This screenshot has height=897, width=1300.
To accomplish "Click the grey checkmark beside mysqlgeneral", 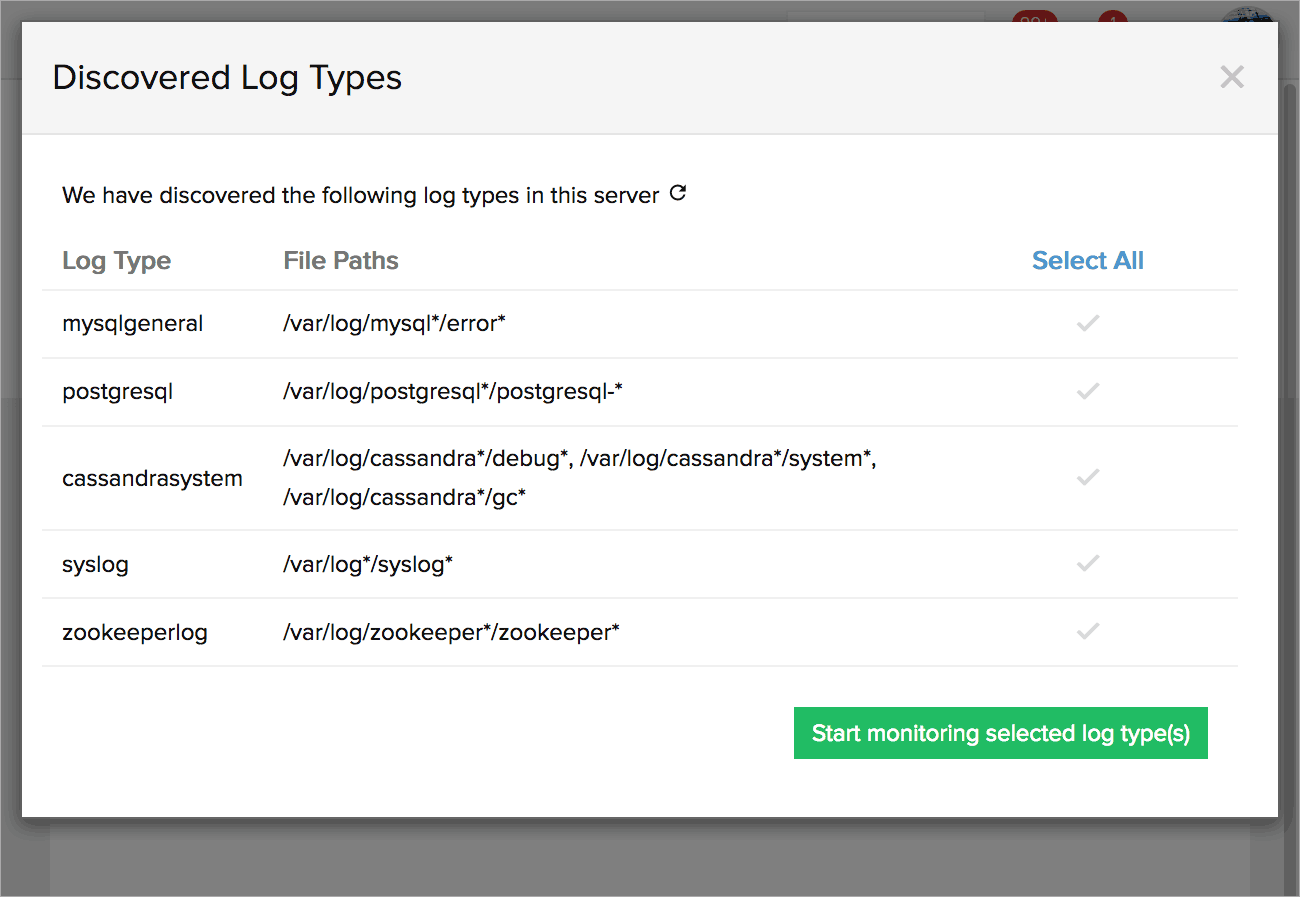I will tap(1088, 323).
